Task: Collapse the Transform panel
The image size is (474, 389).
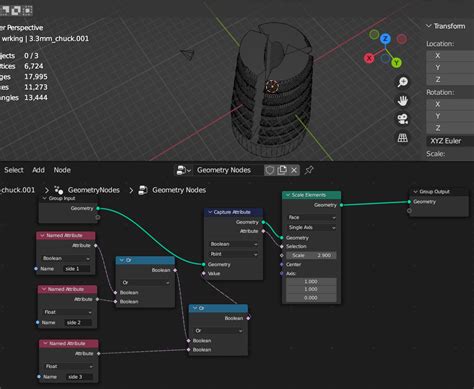Action: click(429, 26)
